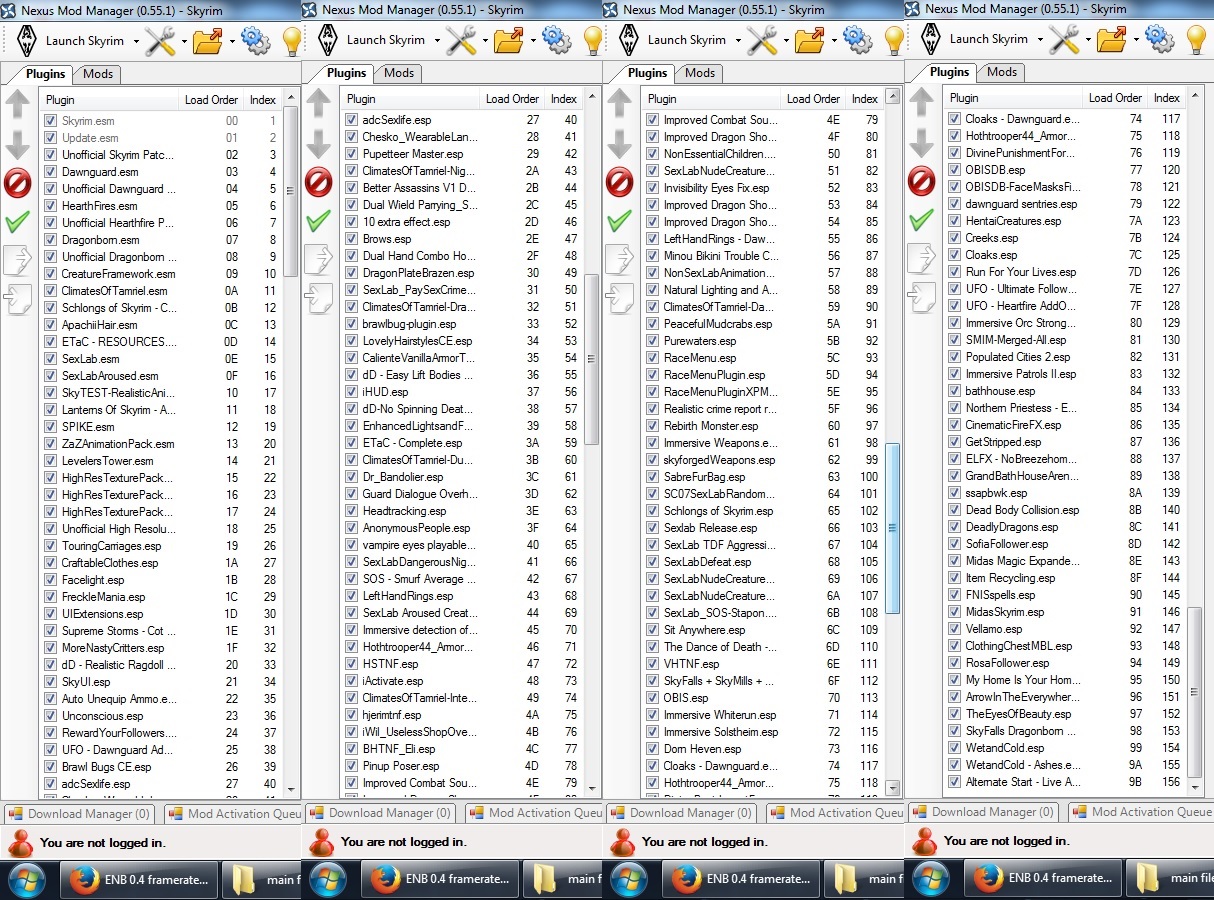Screen dimensions: 1214x900
Task: Click plugin list scrollbar thumb in leftmost window
Action: point(292,190)
